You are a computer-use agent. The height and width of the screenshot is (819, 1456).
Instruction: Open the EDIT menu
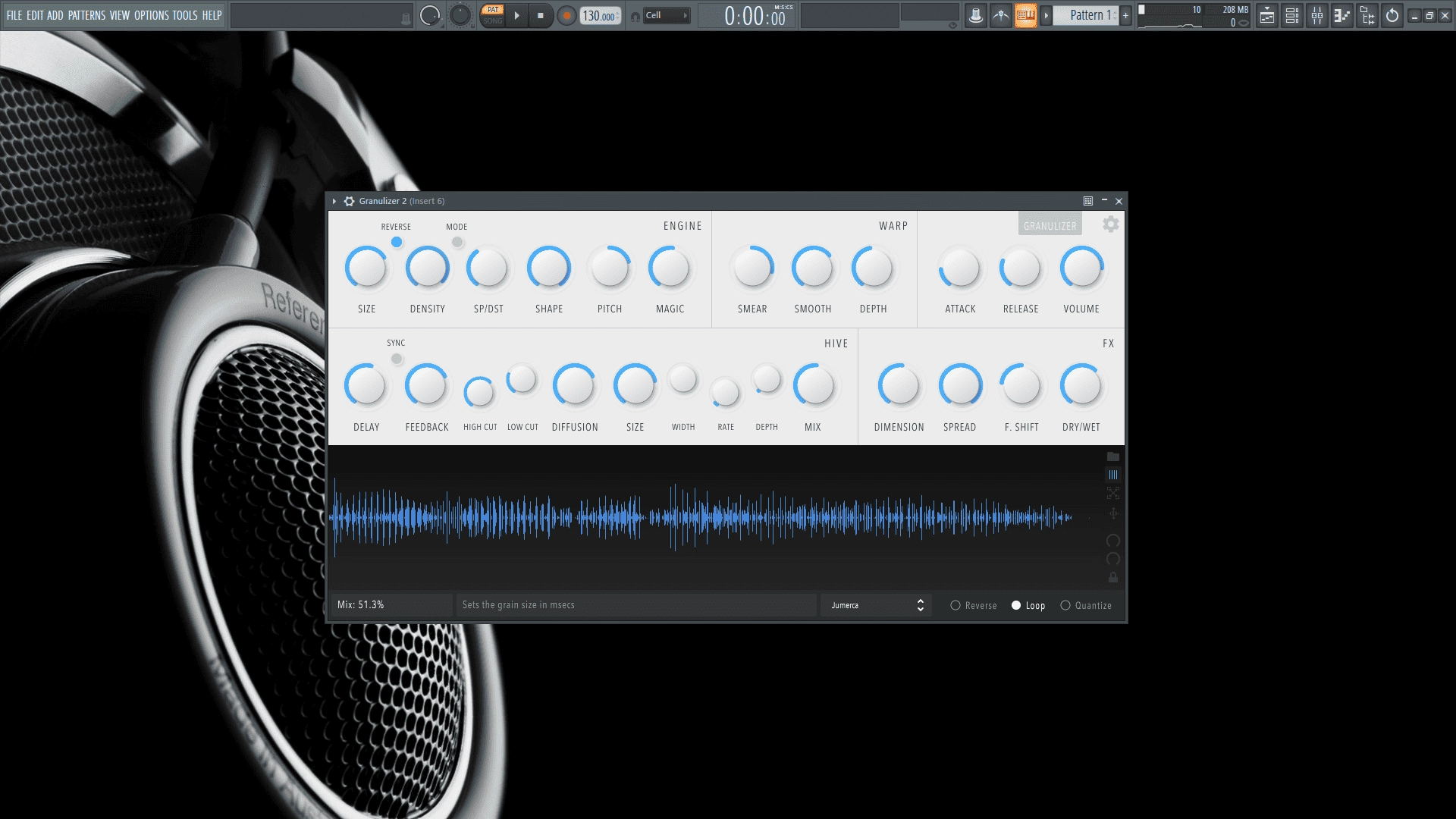coord(35,15)
